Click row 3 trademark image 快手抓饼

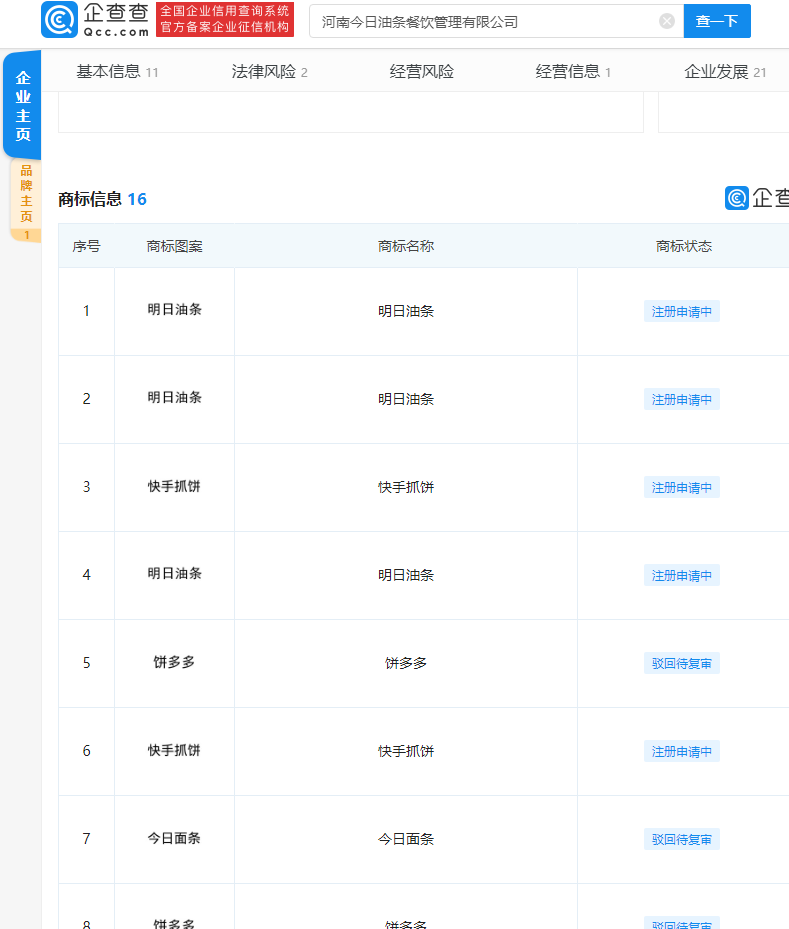pos(175,486)
